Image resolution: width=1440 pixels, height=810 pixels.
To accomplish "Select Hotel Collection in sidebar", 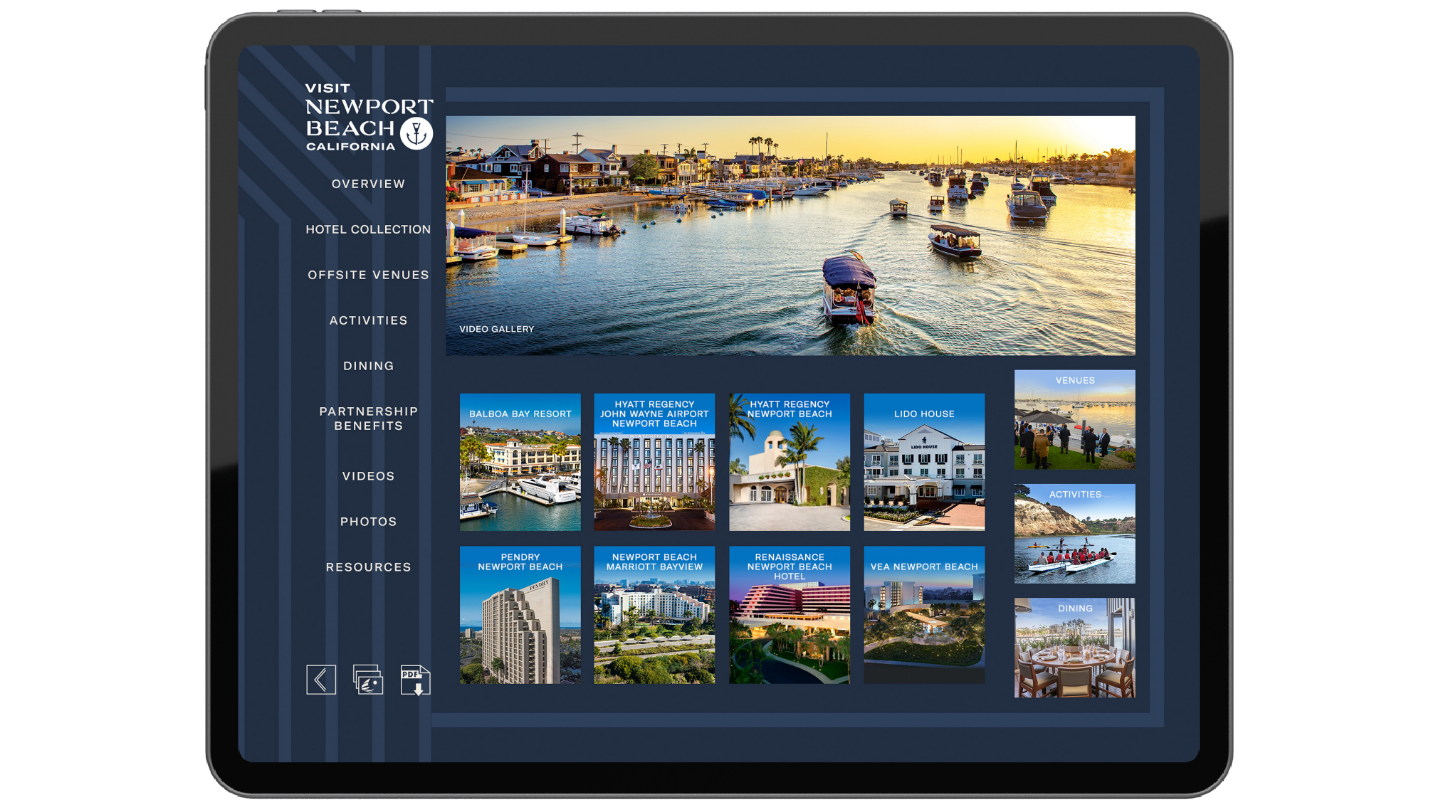I will [369, 229].
